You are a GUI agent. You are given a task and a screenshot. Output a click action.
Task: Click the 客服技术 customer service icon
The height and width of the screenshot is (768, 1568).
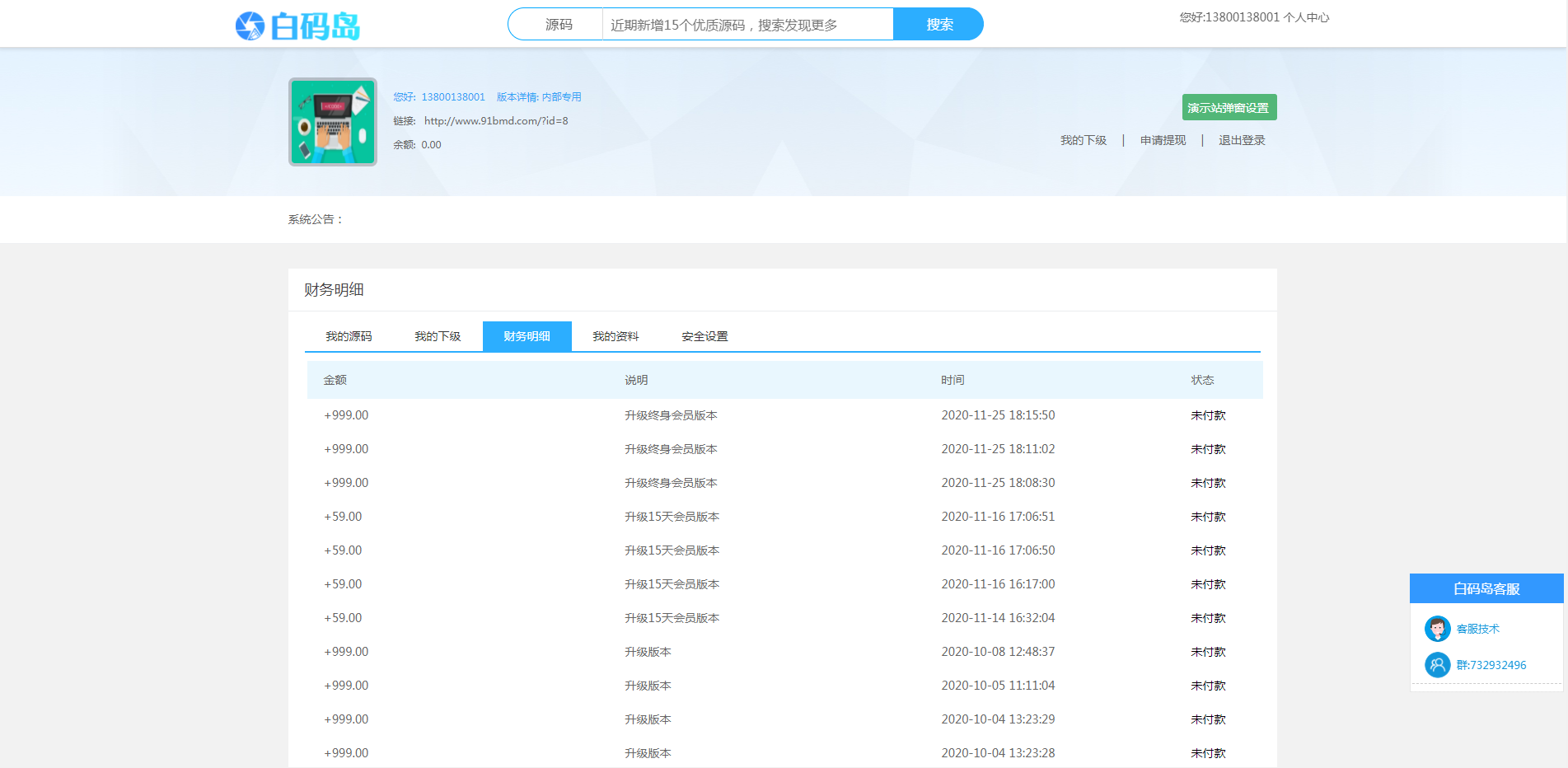1438,628
